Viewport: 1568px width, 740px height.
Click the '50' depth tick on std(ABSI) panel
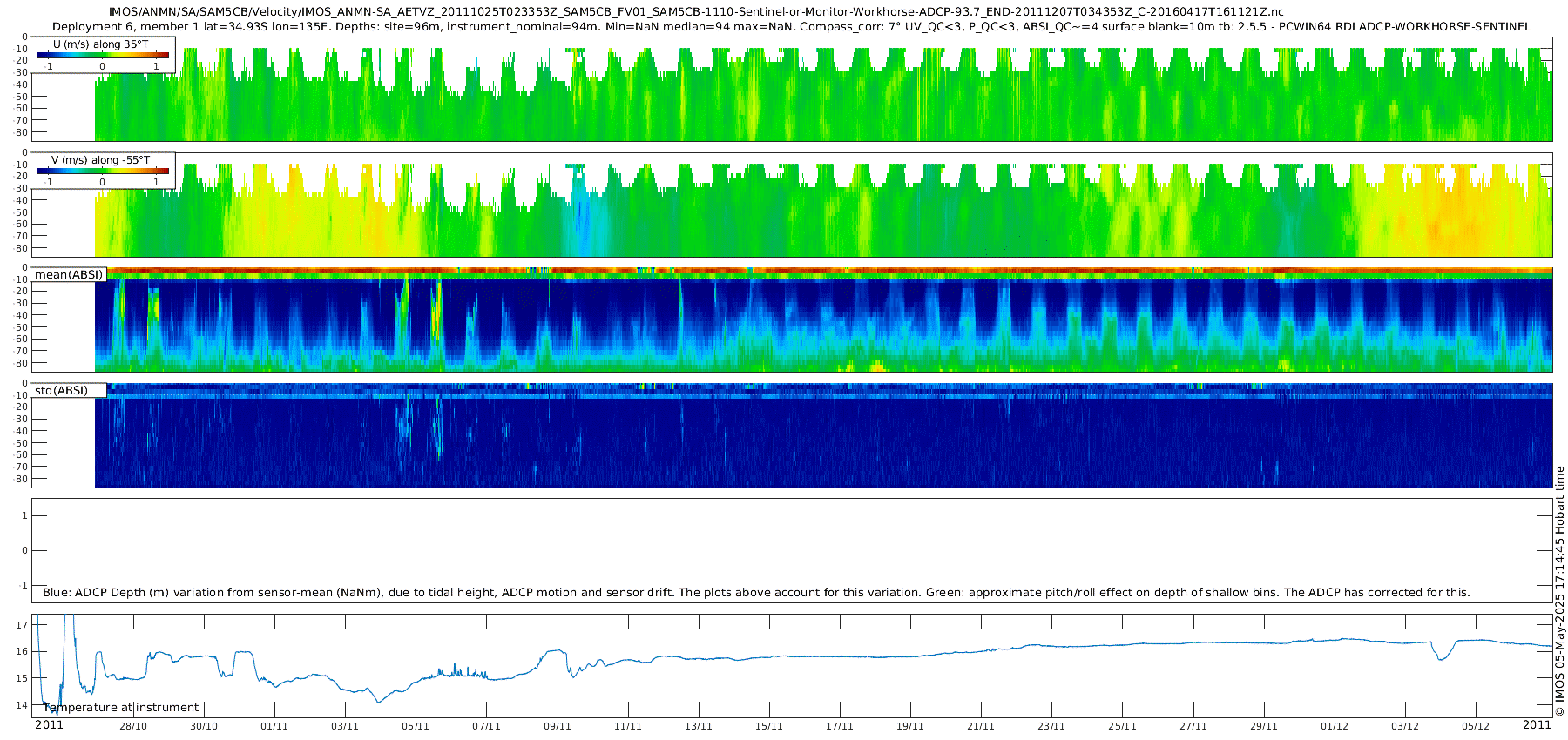pos(22,443)
